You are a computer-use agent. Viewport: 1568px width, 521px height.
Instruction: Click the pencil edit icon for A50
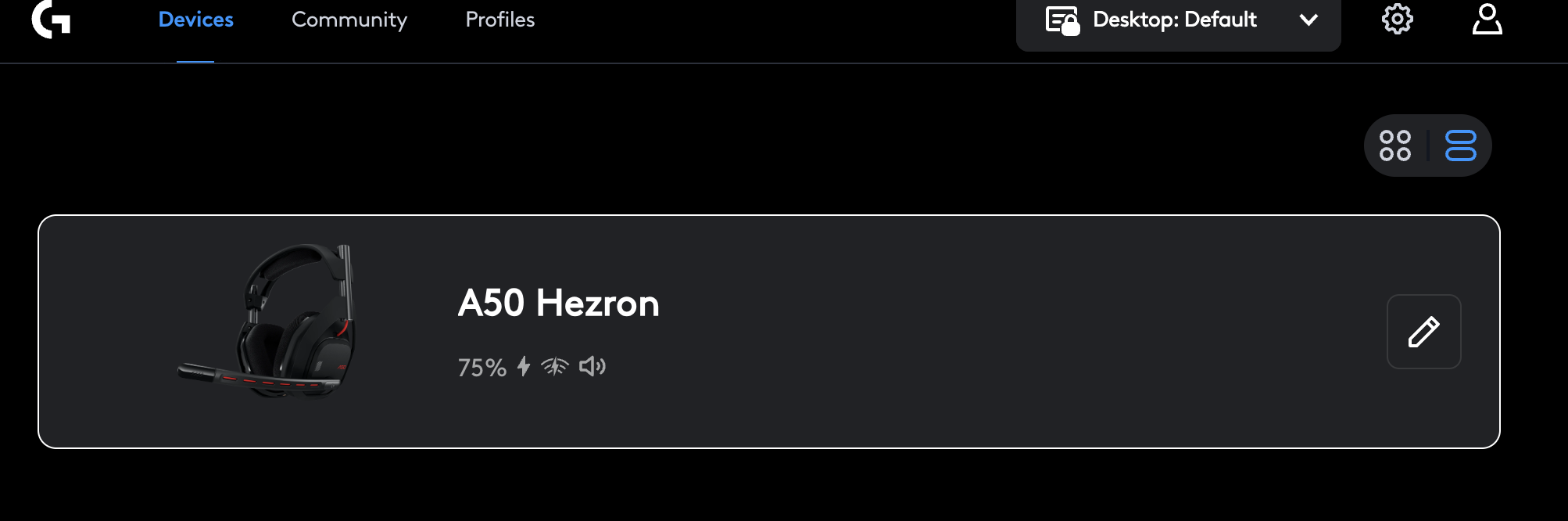(x=1423, y=332)
